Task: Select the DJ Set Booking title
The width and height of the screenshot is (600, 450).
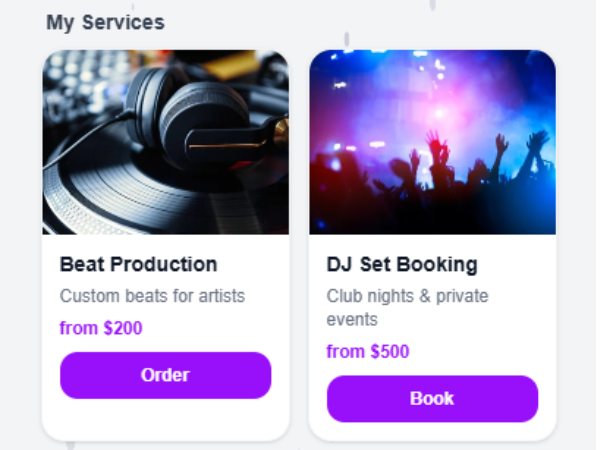Action: (x=402, y=265)
